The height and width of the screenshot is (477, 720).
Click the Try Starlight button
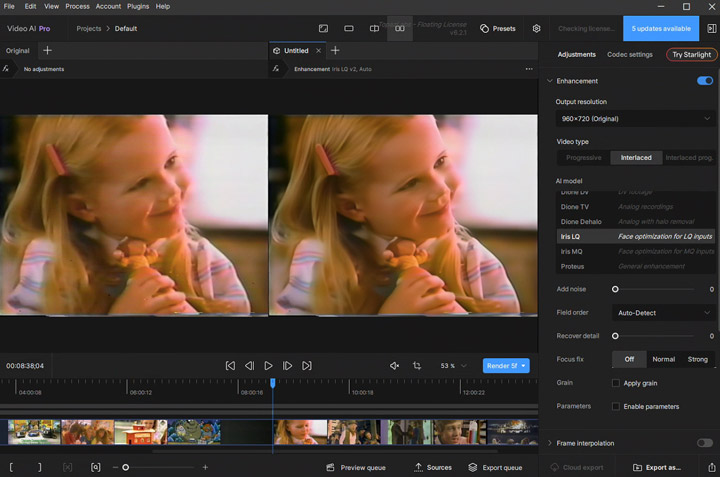click(x=692, y=54)
